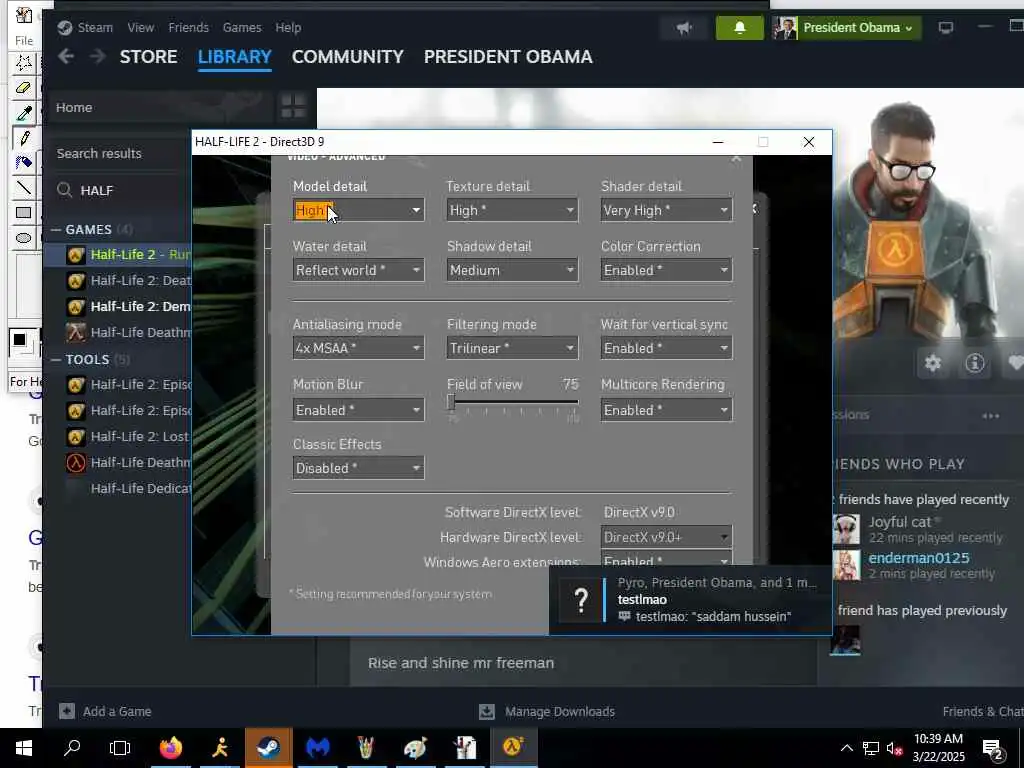Screen dimensions: 1024x768
Task: Open the game settings gear icon
Action: pyautogui.click(x=933, y=363)
